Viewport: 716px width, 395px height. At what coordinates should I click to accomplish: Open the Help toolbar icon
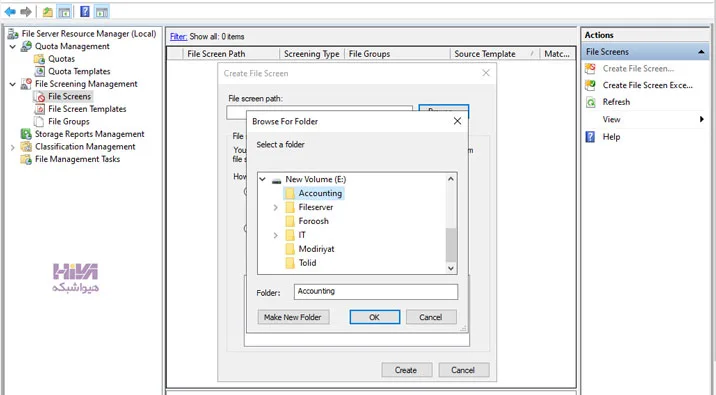click(x=85, y=11)
